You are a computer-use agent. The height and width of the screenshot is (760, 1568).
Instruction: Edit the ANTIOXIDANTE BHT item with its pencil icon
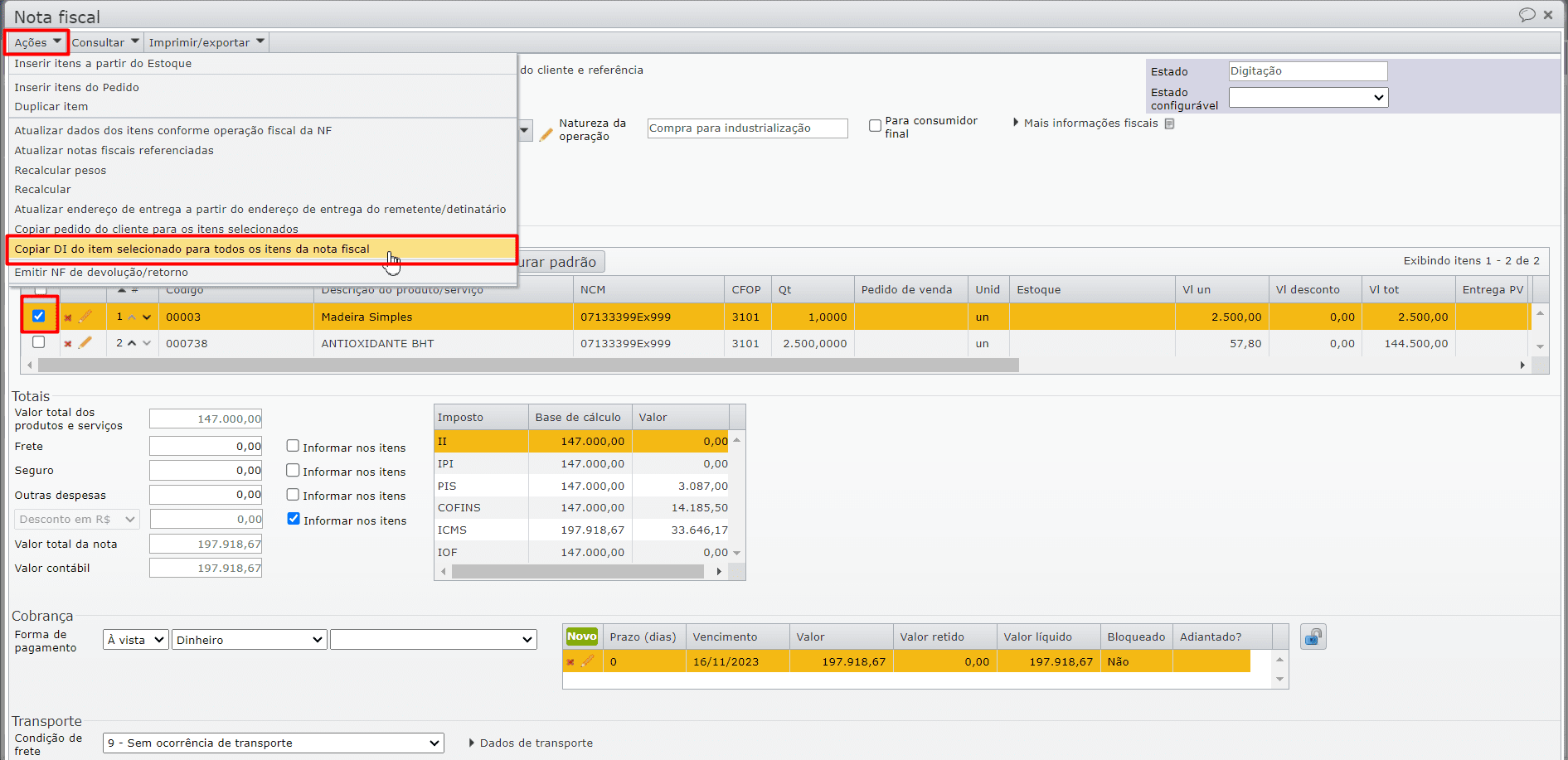[85, 342]
